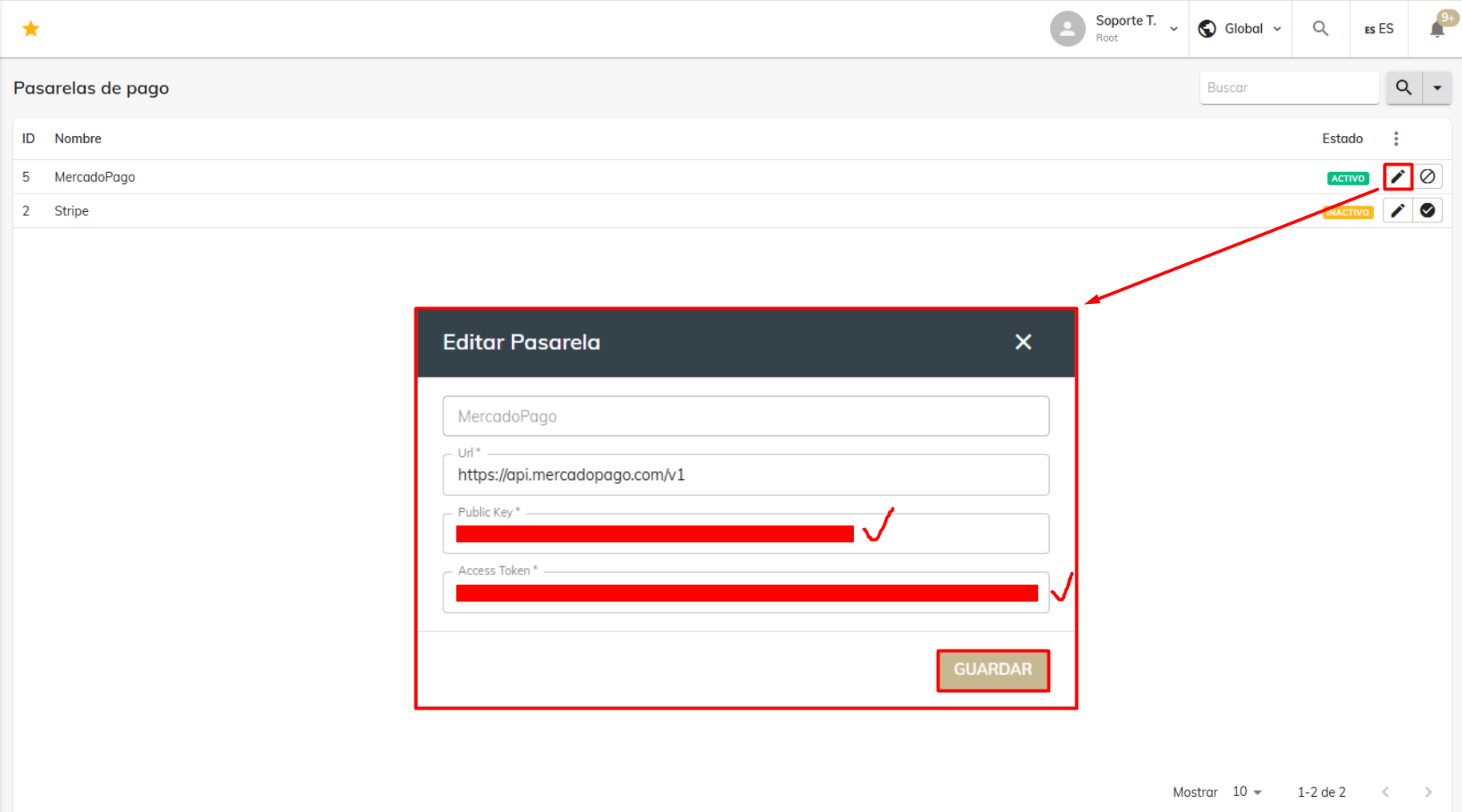Focus the Buscar search field
This screenshot has height=812, width=1462.
(1289, 88)
